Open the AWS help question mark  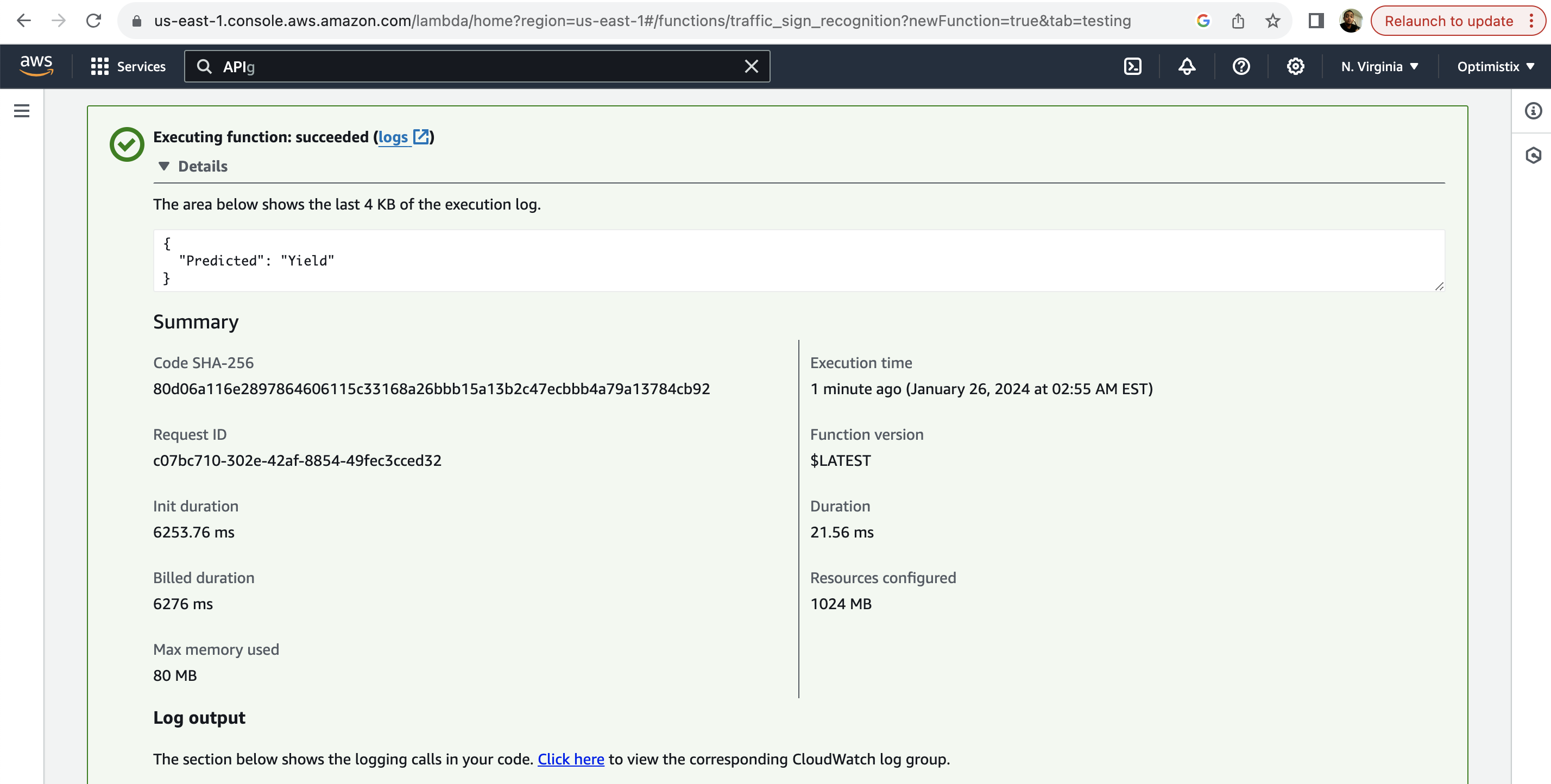click(1241, 66)
